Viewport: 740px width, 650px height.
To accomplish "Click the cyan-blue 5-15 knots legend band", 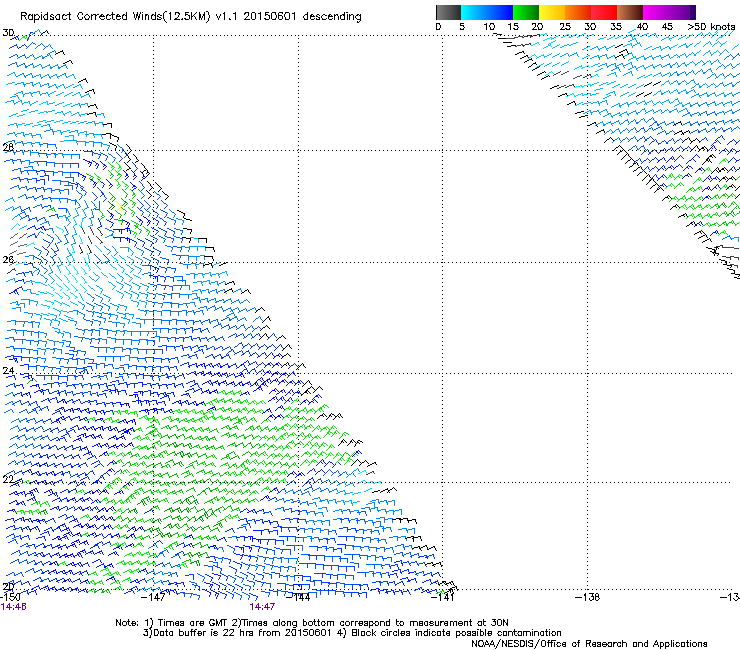I will (487, 12).
